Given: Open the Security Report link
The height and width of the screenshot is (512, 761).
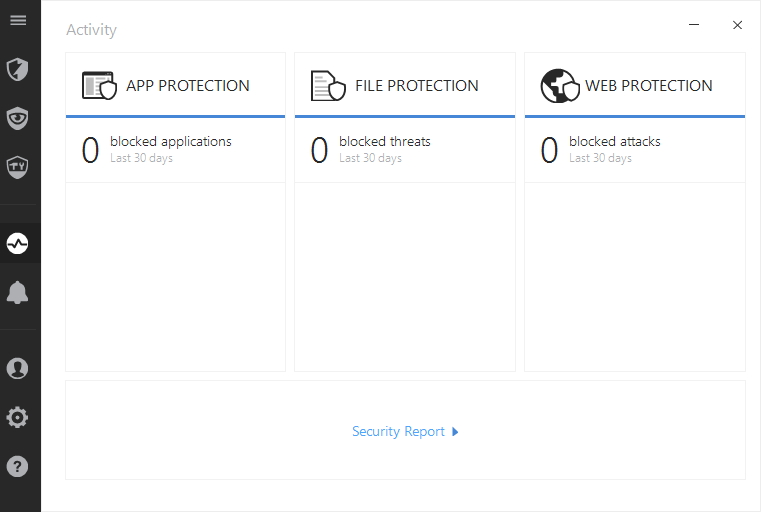Looking at the screenshot, I should pos(398,432).
